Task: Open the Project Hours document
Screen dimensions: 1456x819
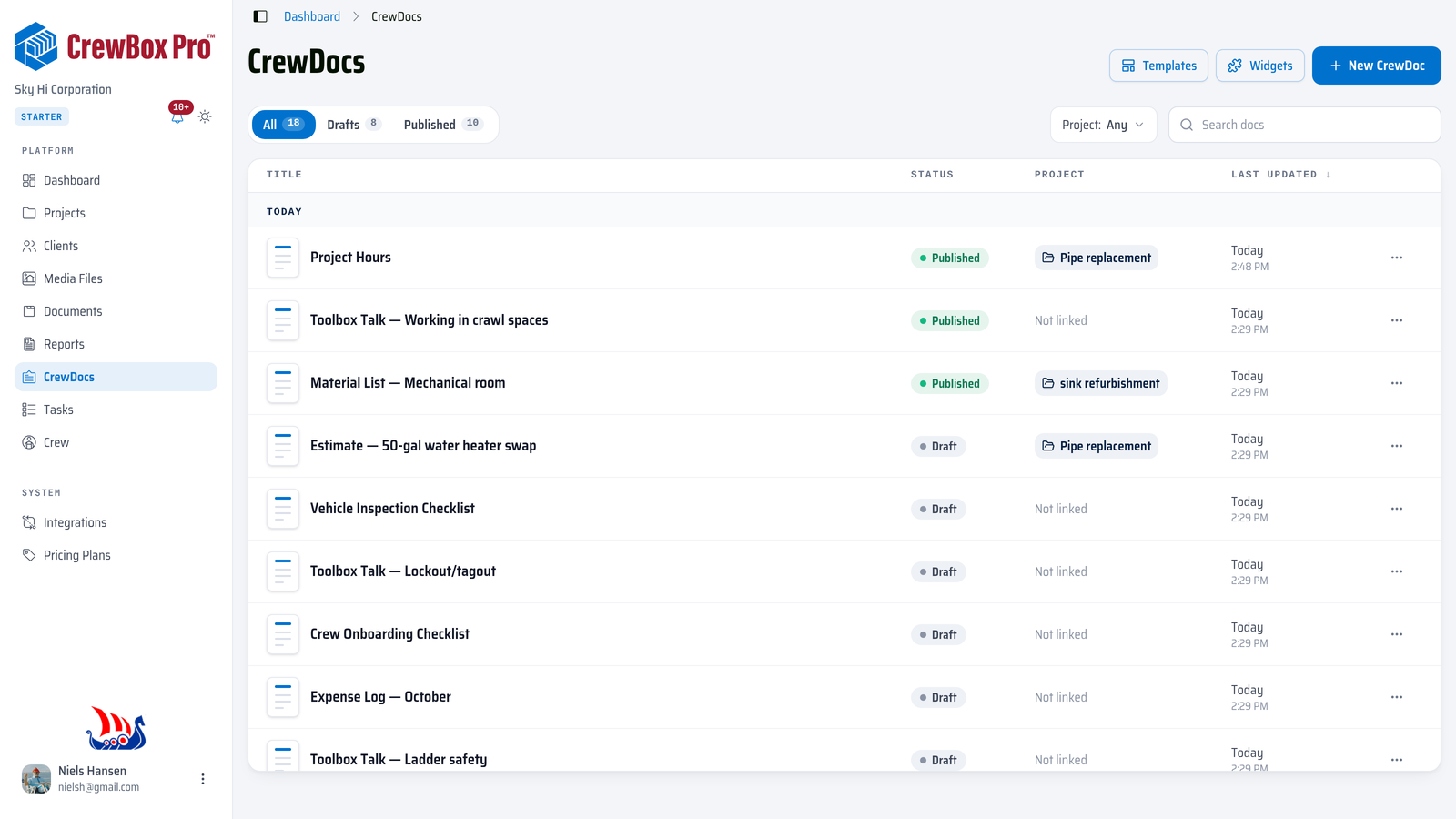Action: [x=350, y=258]
